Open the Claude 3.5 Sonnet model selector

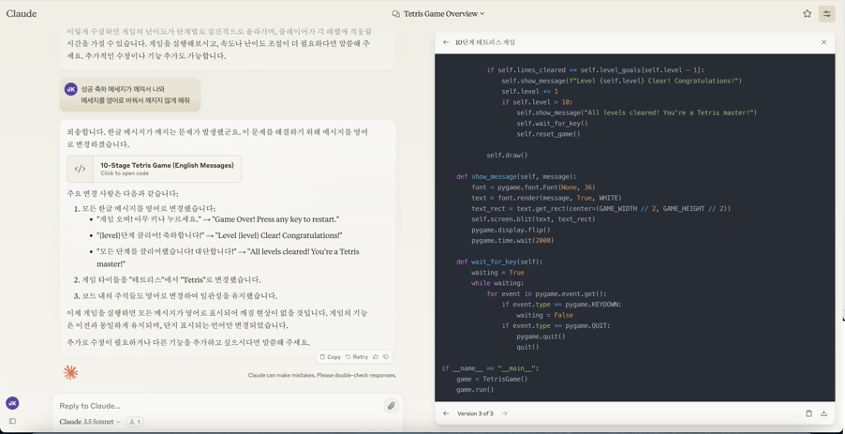(90, 422)
